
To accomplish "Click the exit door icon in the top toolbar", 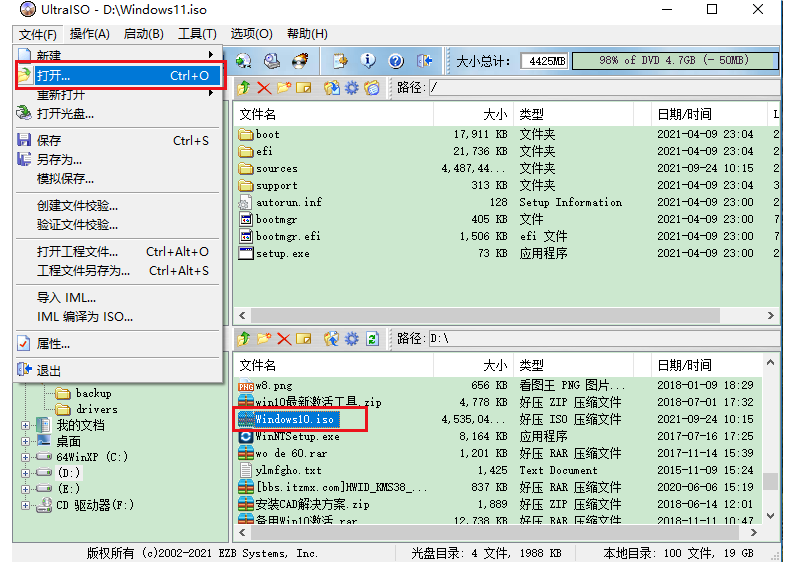I will point(424,61).
